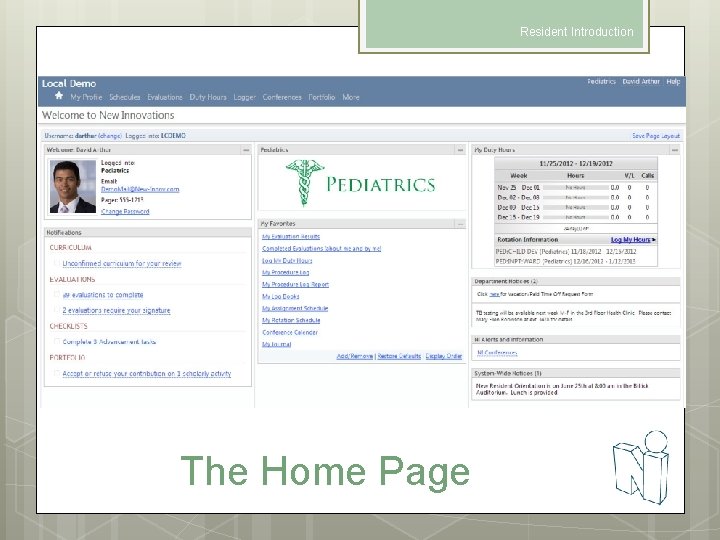Image resolution: width=720 pixels, height=540 pixels.
Task: Open NI Conferences link
Action: point(497,353)
